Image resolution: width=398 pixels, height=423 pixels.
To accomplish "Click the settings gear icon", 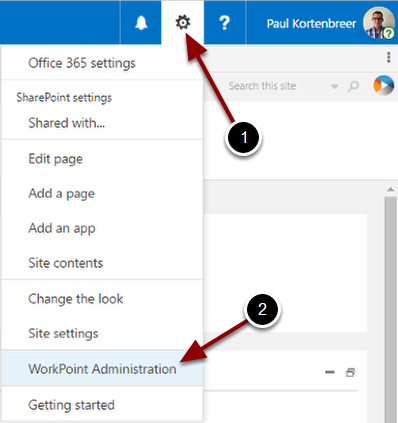I will (x=183, y=23).
